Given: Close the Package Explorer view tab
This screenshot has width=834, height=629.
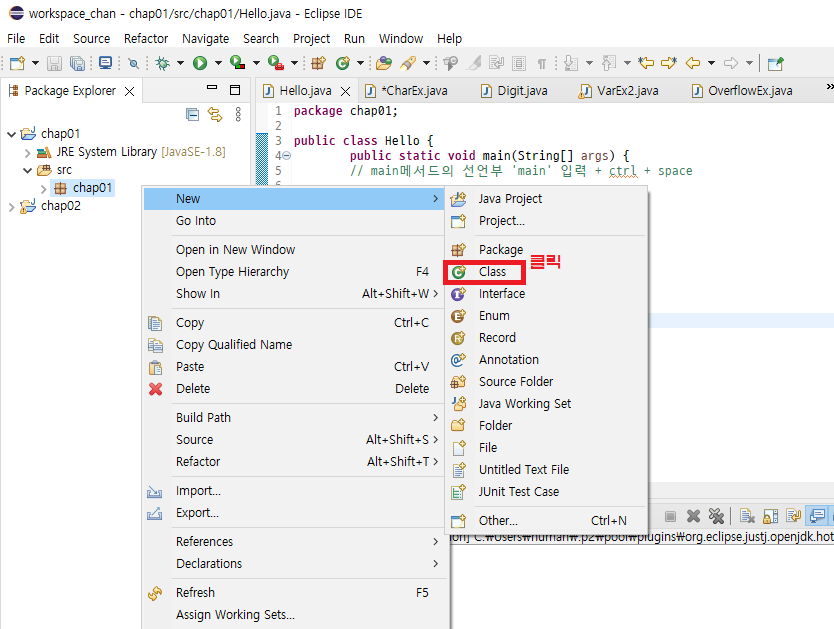Looking at the screenshot, I should tap(129, 91).
